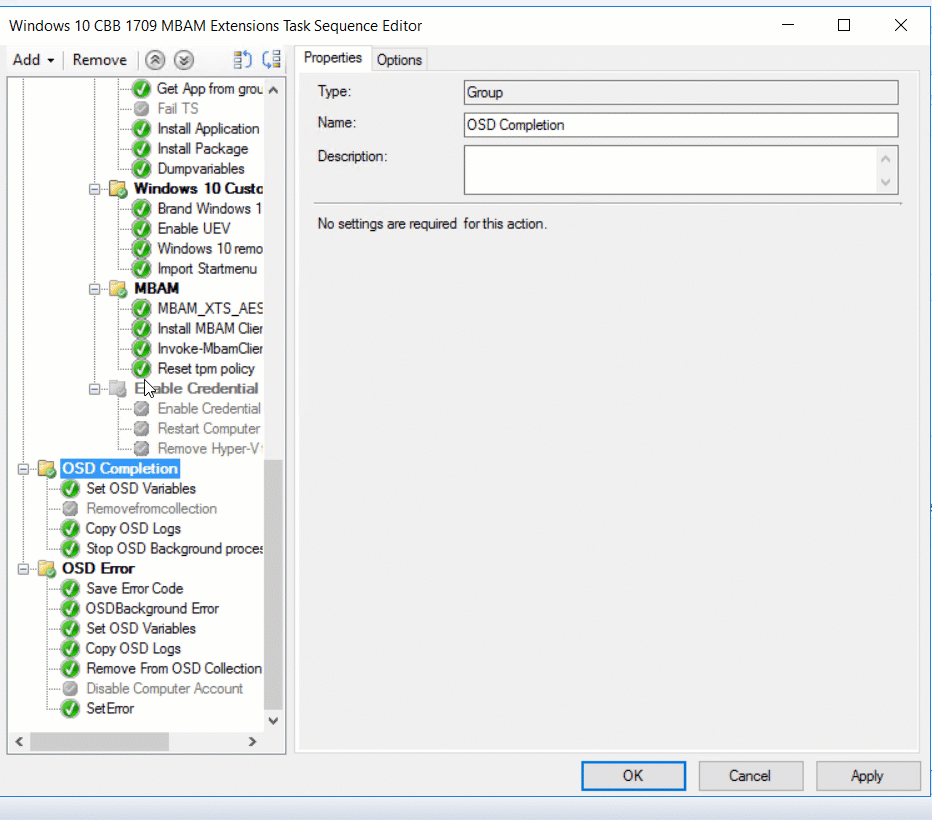
Task: Click the green check beside Stop OSD Background process
Action: 69,548
